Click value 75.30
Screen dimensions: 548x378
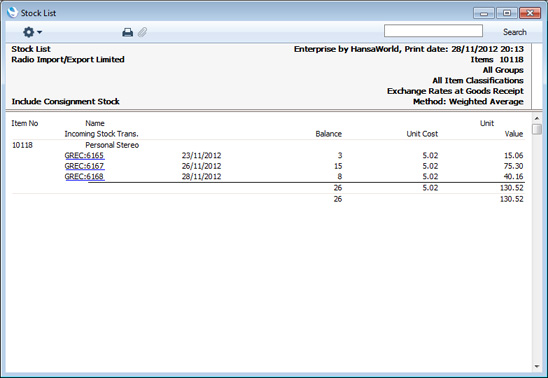(x=513, y=166)
